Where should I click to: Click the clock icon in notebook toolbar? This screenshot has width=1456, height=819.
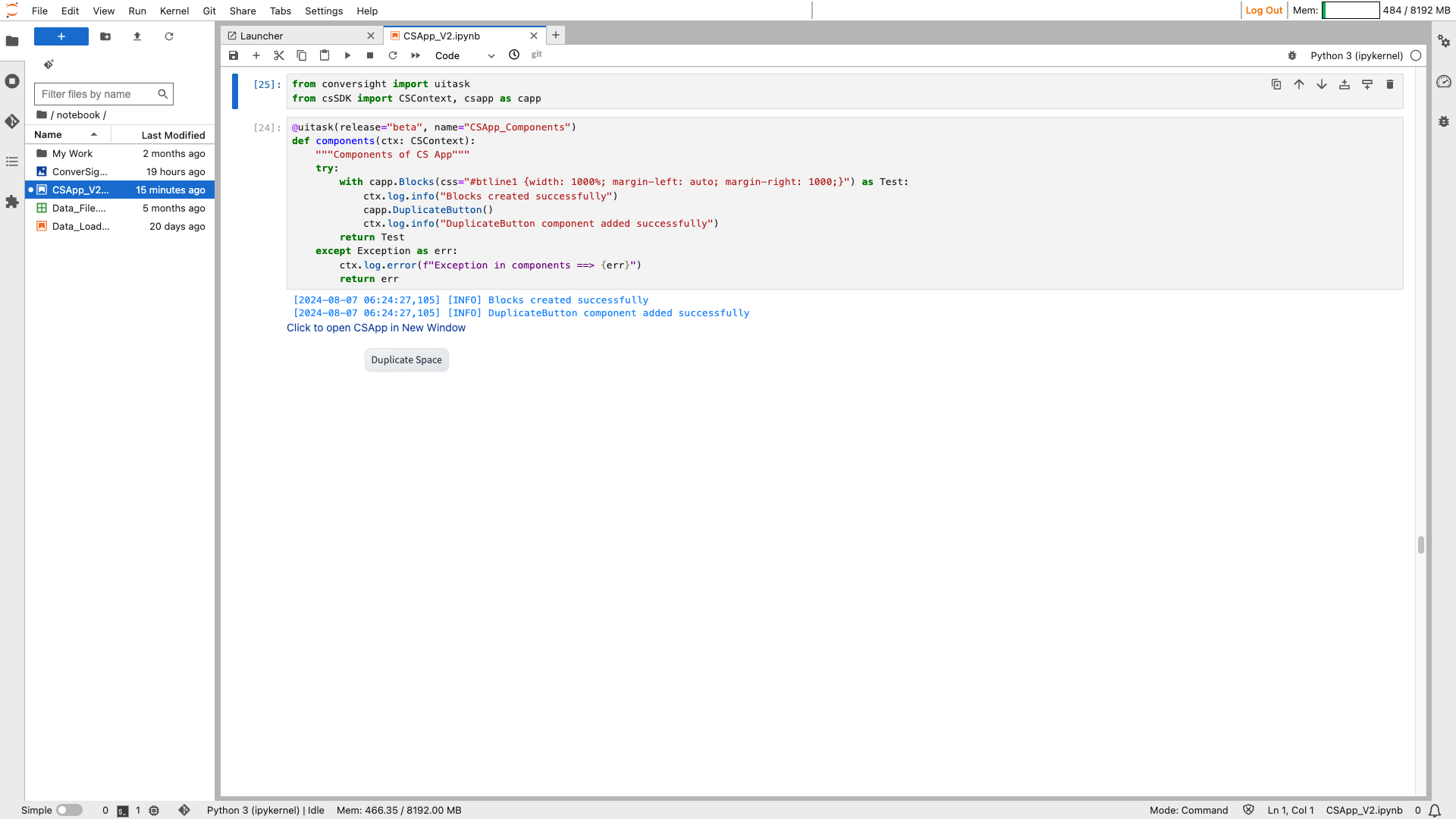pyautogui.click(x=514, y=55)
